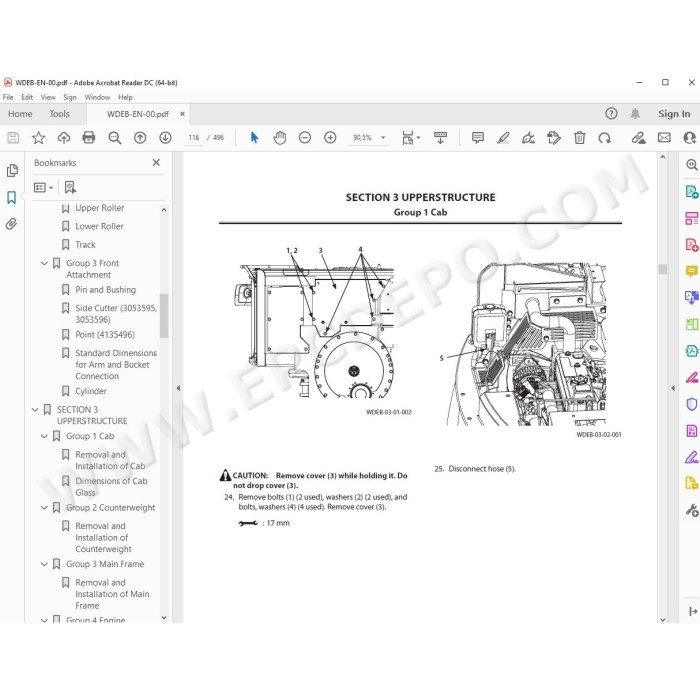Find the current bookmark
This screenshot has height=700, width=700.
pyautogui.click(x=70, y=188)
